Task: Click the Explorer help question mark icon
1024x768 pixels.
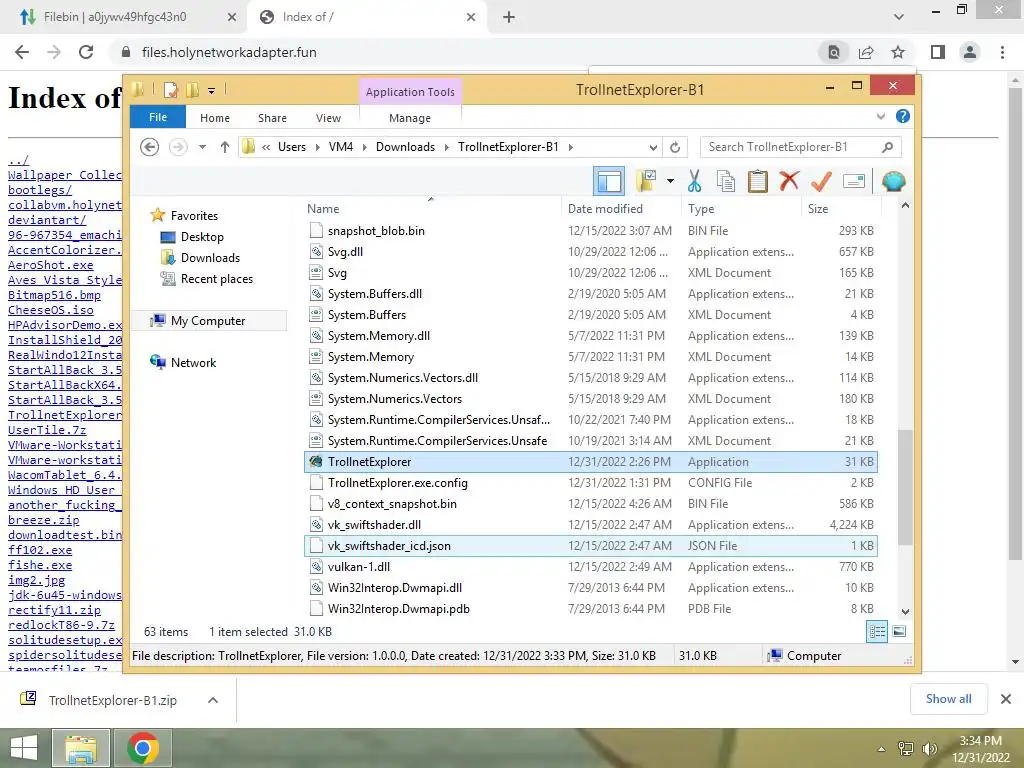Action: coord(903,116)
